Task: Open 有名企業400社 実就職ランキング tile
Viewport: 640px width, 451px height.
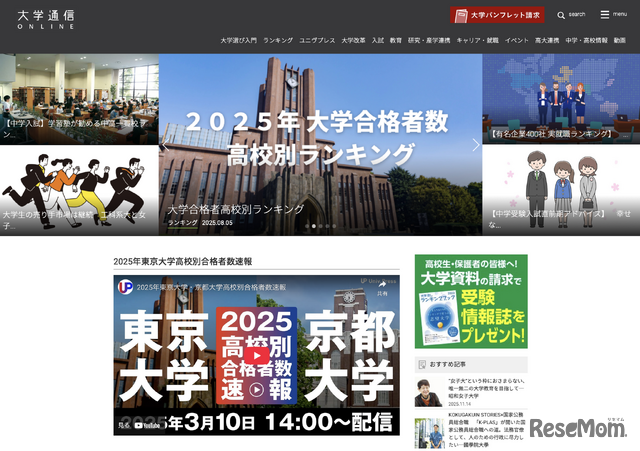Action: tap(561, 99)
